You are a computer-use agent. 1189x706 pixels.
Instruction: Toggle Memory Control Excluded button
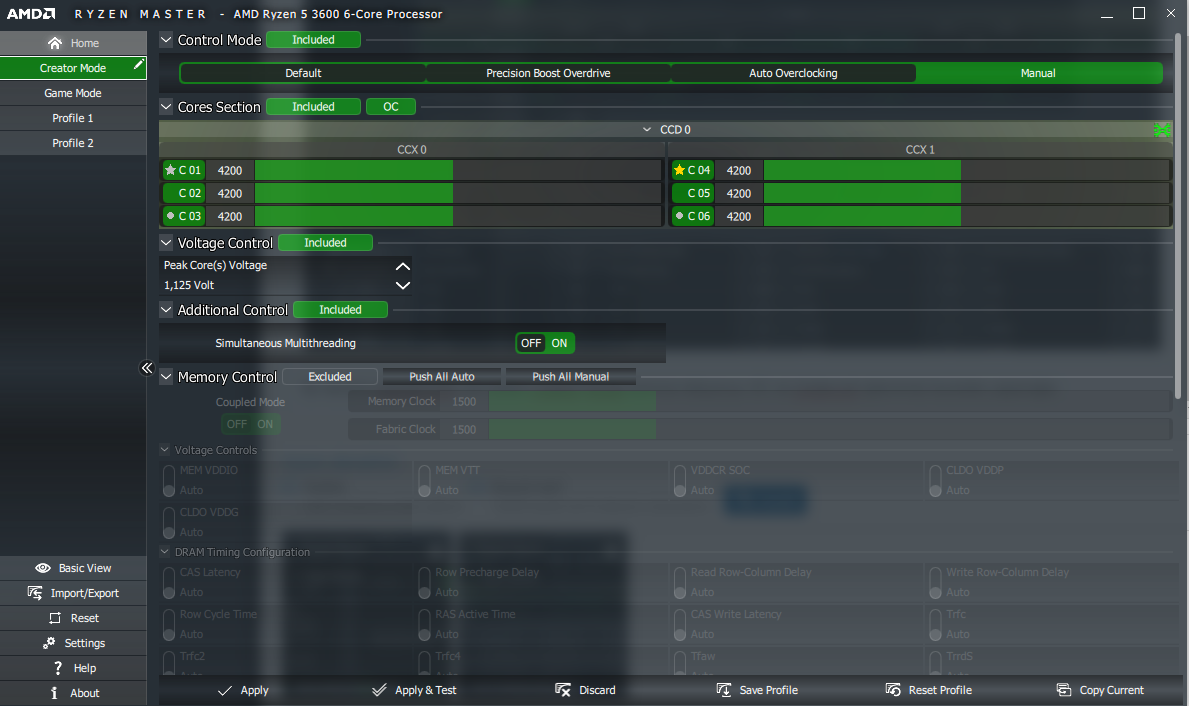330,377
